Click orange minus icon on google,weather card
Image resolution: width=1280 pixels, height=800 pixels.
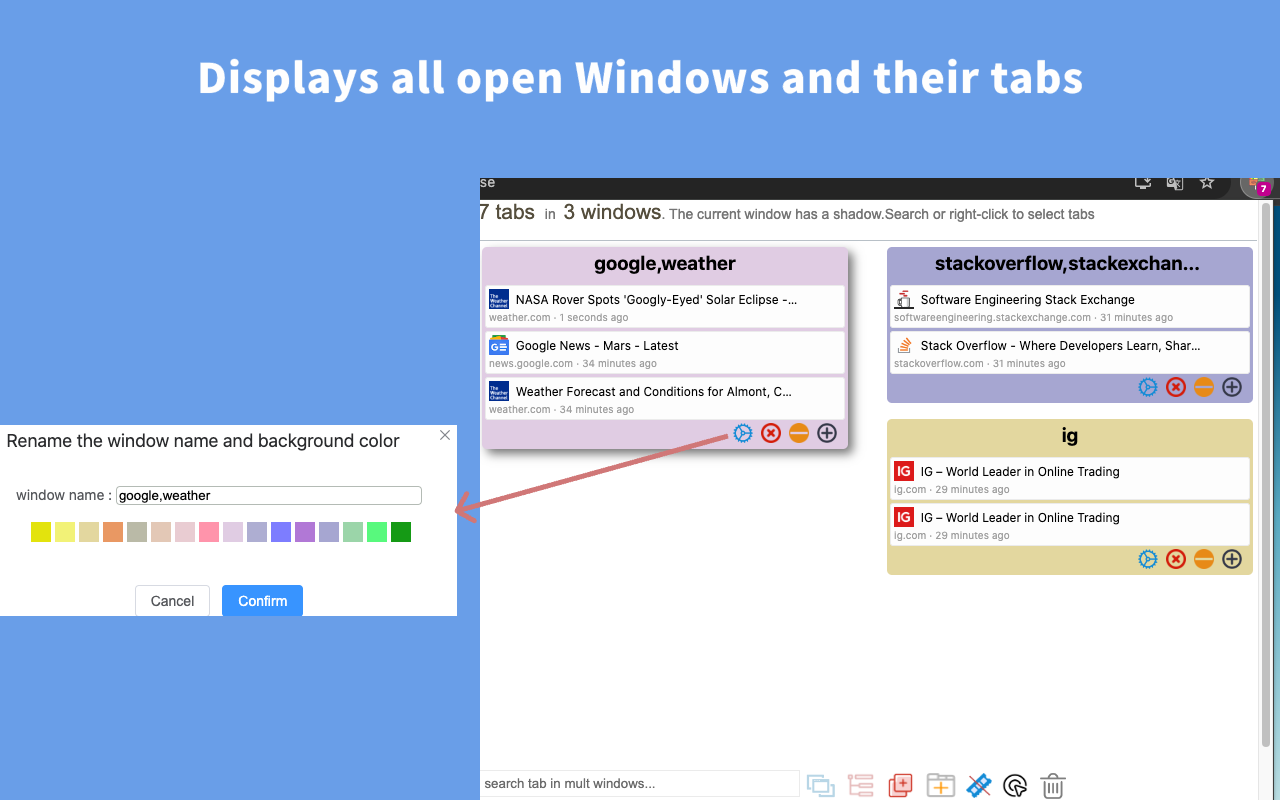798,433
